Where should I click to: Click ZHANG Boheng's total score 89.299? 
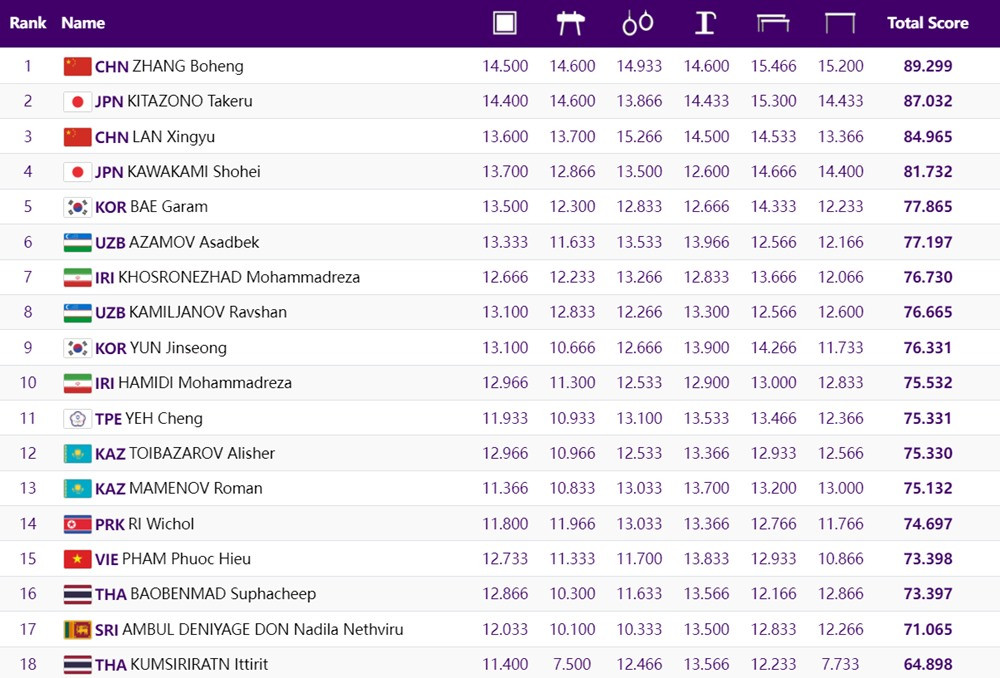(927, 66)
